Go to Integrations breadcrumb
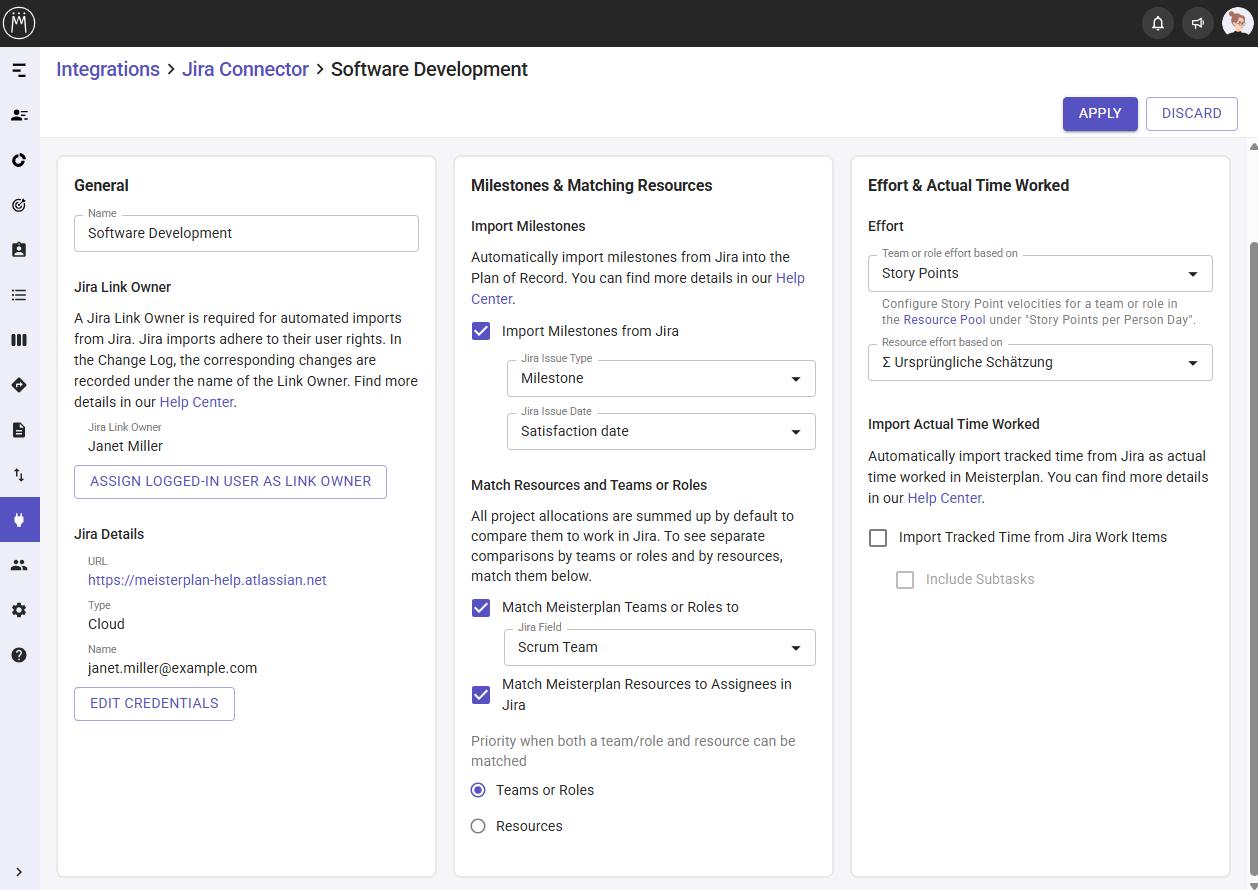 tap(108, 69)
